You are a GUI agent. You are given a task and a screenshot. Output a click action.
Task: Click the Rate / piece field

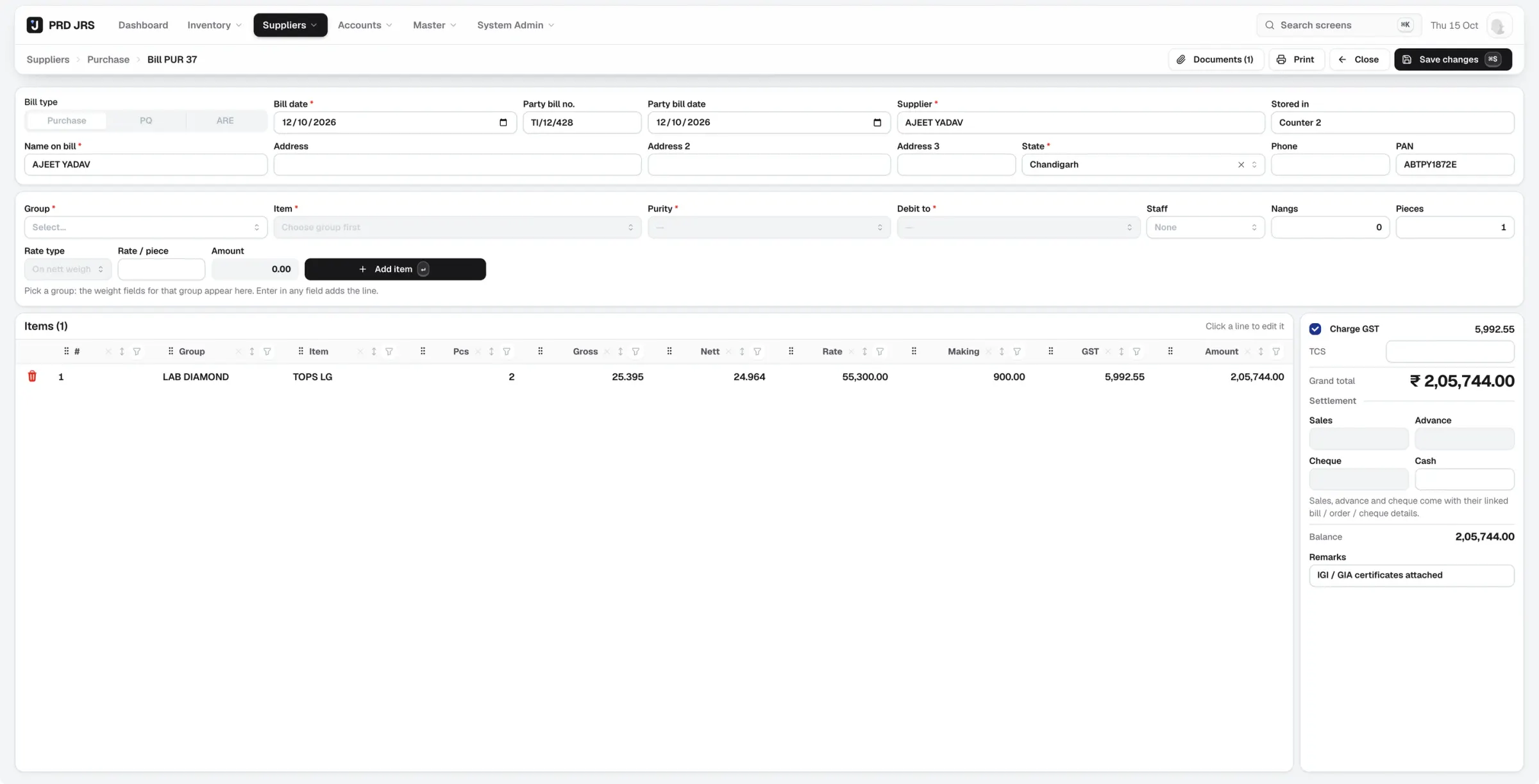(162, 269)
